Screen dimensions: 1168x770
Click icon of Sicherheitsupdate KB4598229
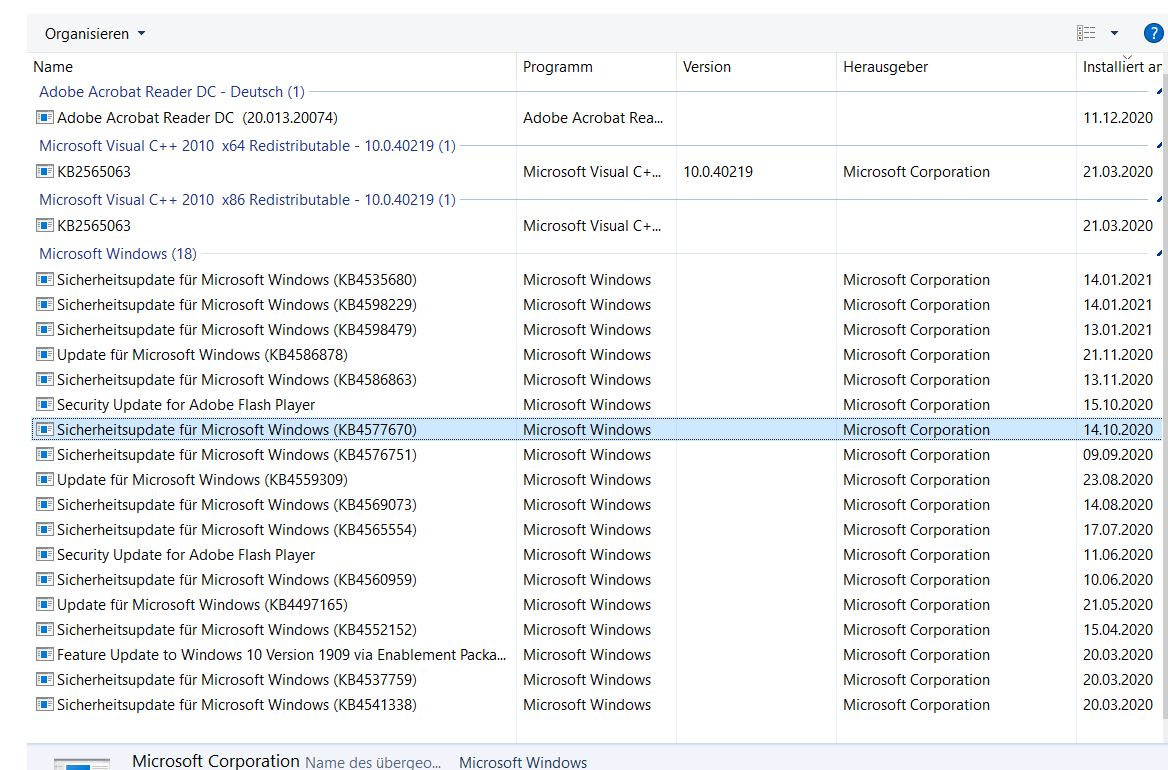45,305
